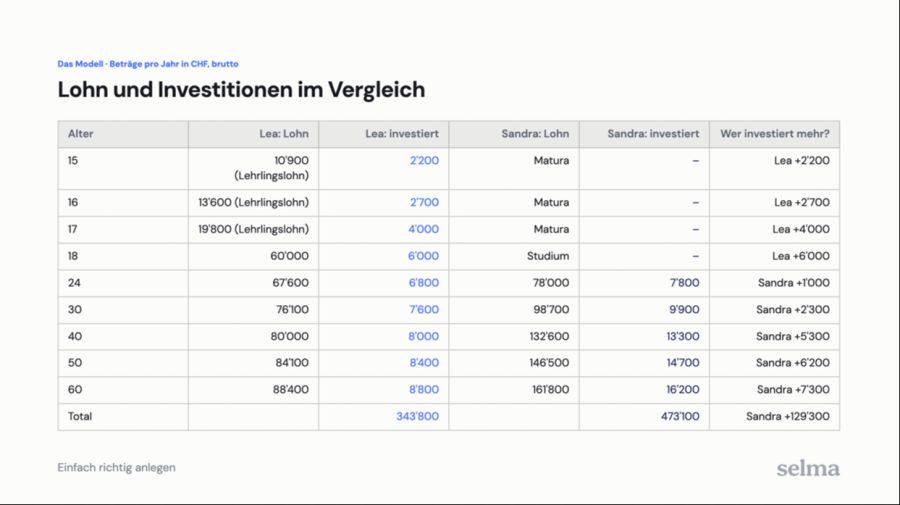The height and width of the screenshot is (505, 900).
Task: Click the 'Lea +2'200' cell
Action: (774, 168)
